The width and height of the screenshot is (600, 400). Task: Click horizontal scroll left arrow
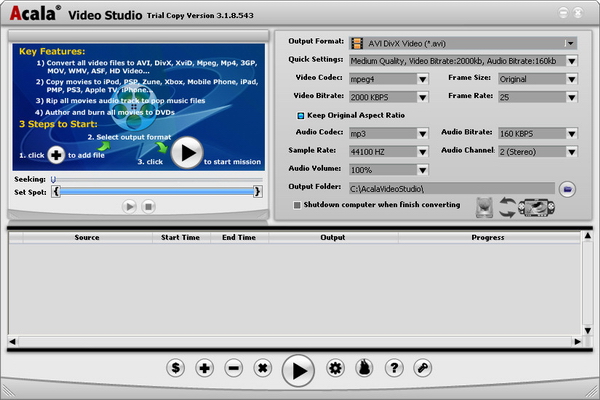(13, 341)
